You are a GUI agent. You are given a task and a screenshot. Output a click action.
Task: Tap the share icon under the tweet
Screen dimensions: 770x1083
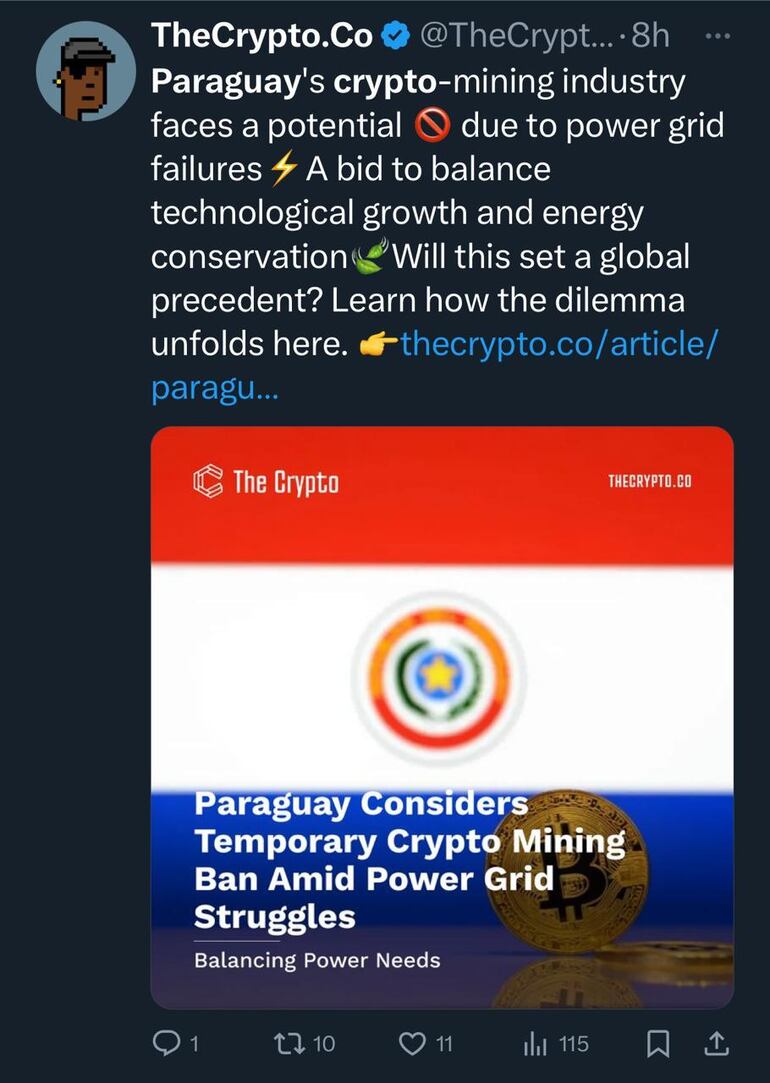716,1044
